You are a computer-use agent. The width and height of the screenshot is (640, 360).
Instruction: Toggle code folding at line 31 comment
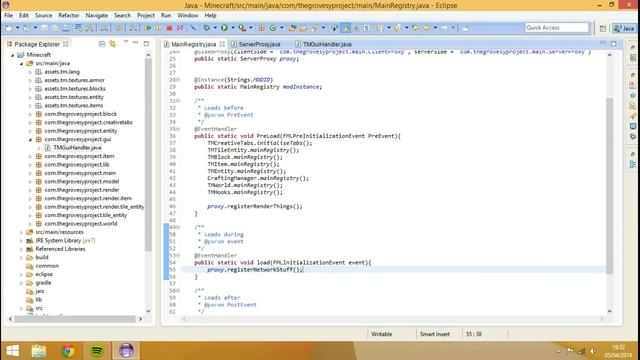(x=178, y=101)
